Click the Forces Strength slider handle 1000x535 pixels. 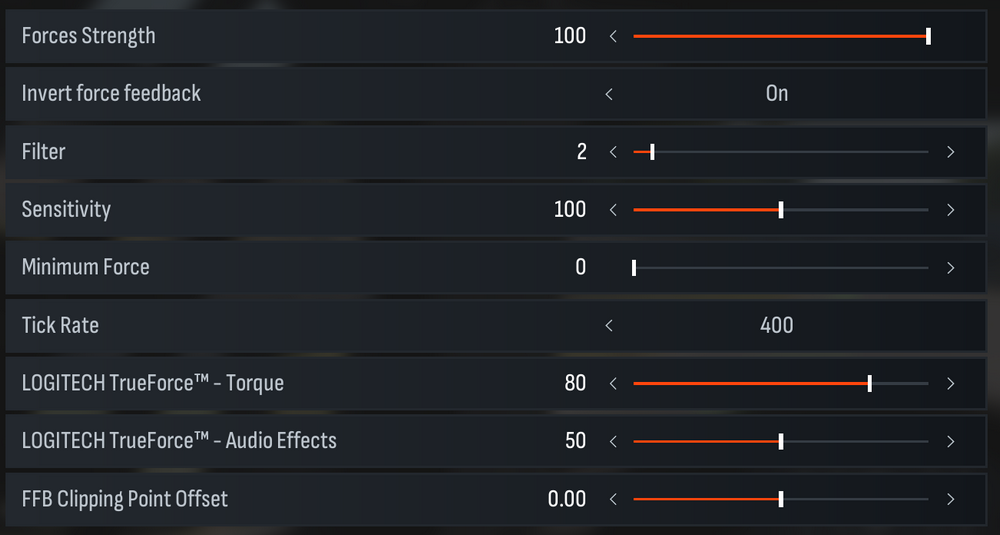point(929,37)
